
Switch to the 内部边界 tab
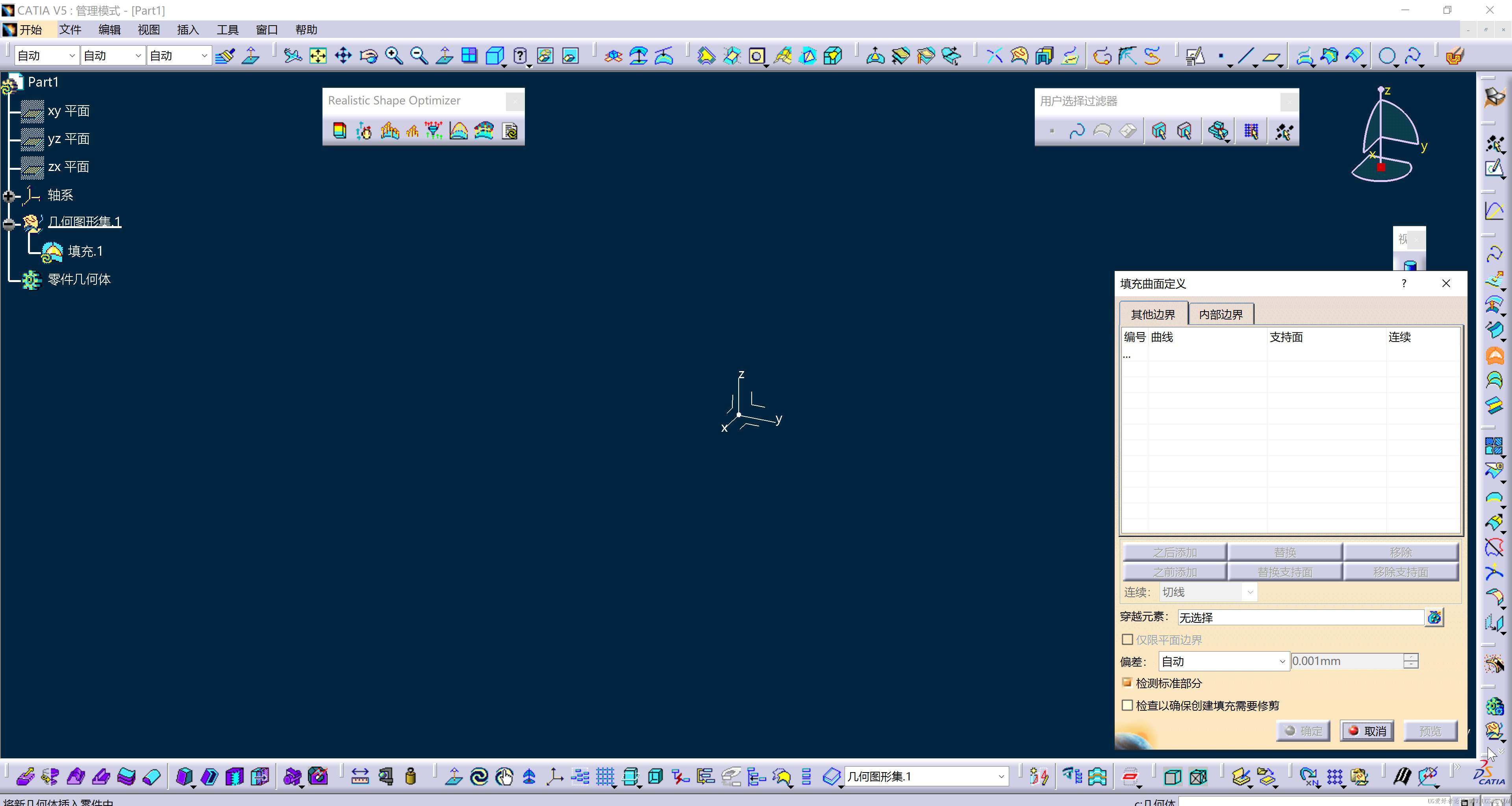pyautogui.click(x=1220, y=315)
